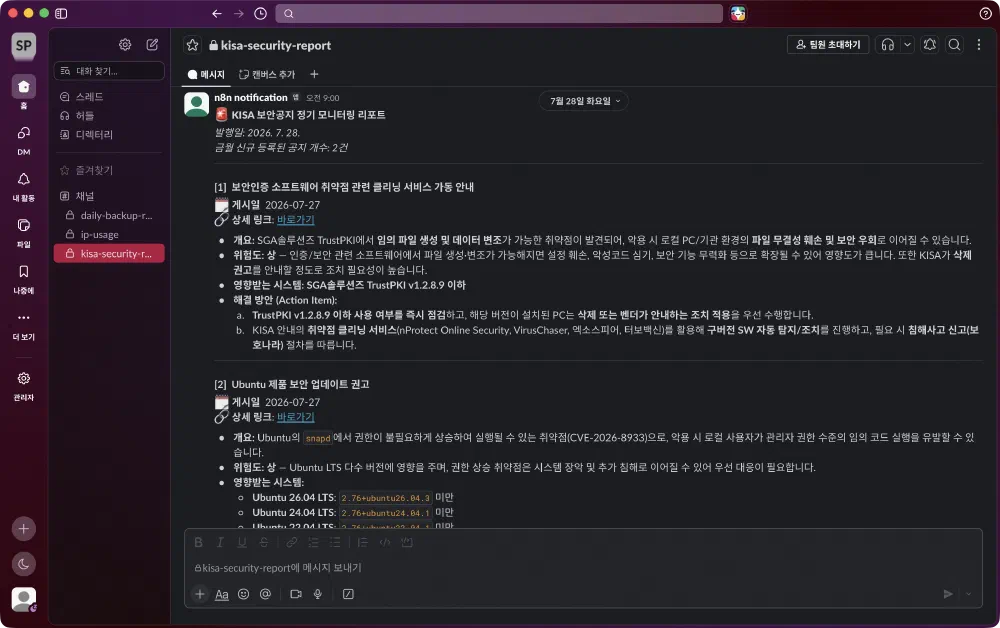Viewport: 1000px width, 628px height.
Task: Insert blockquote in composer
Action: click(x=362, y=543)
